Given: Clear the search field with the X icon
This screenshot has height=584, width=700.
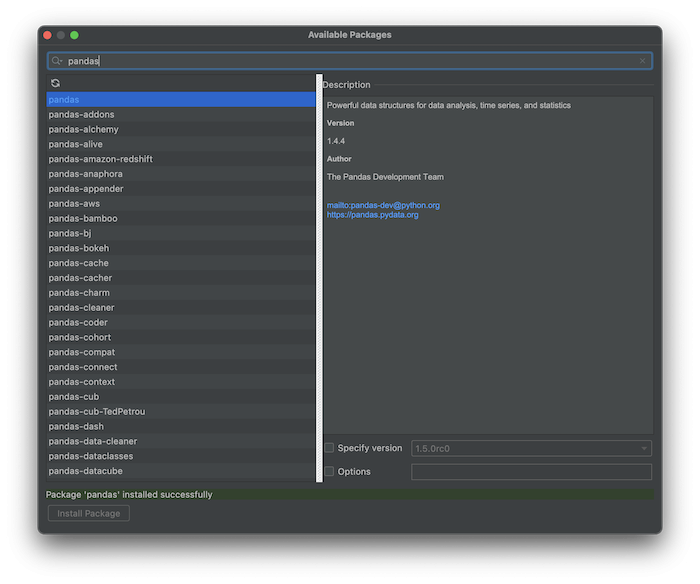Looking at the screenshot, I should [642, 61].
